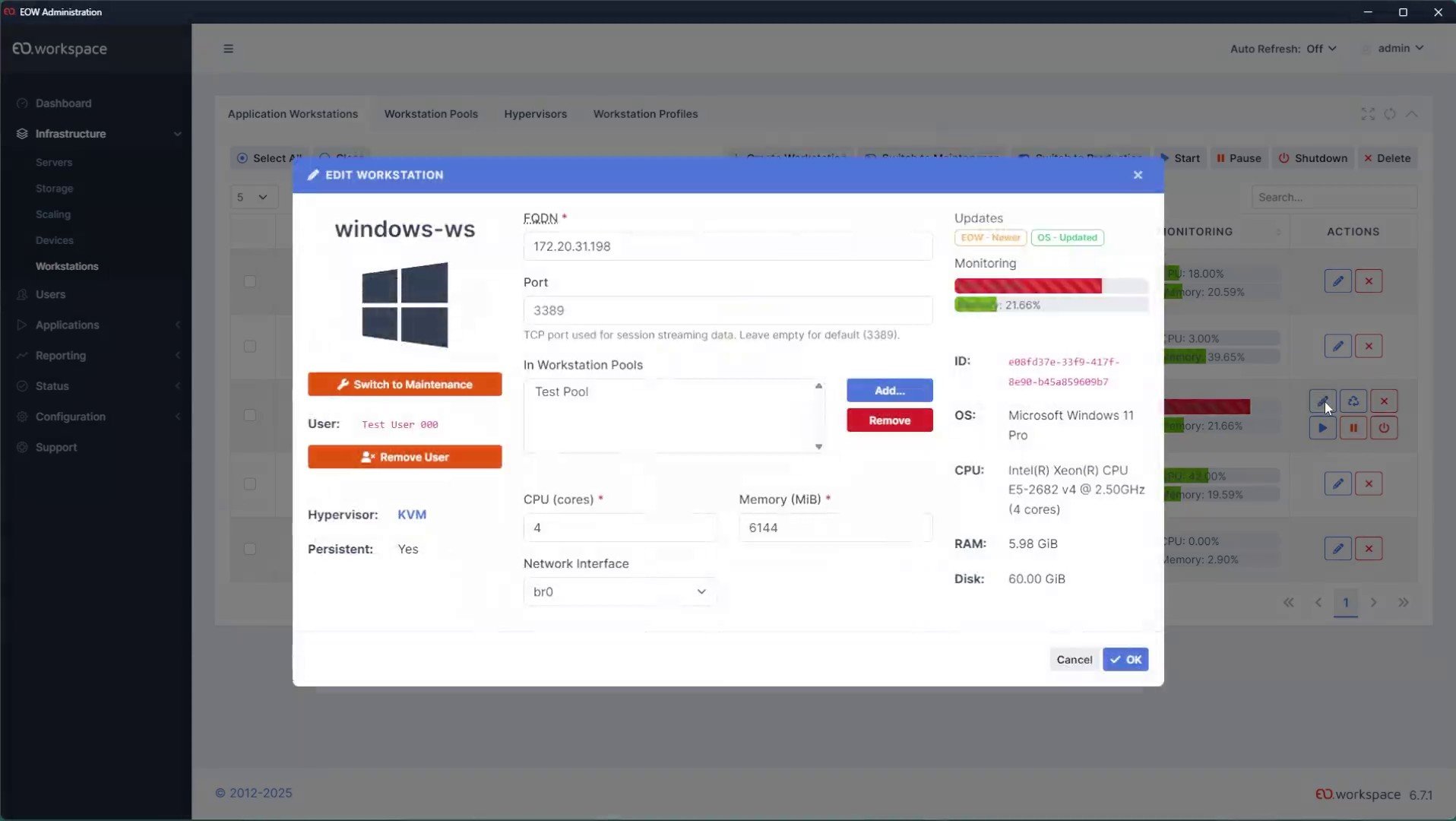Click the recycle icon in highlighted row
Viewport: 1456px width, 821px height.
tap(1353, 401)
